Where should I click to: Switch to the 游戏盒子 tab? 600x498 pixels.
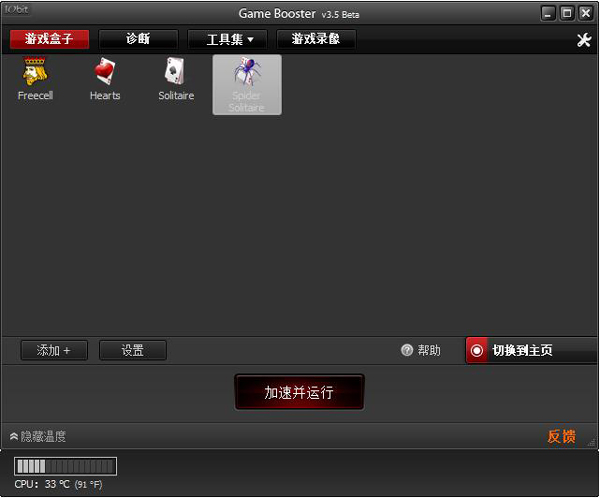point(49,39)
